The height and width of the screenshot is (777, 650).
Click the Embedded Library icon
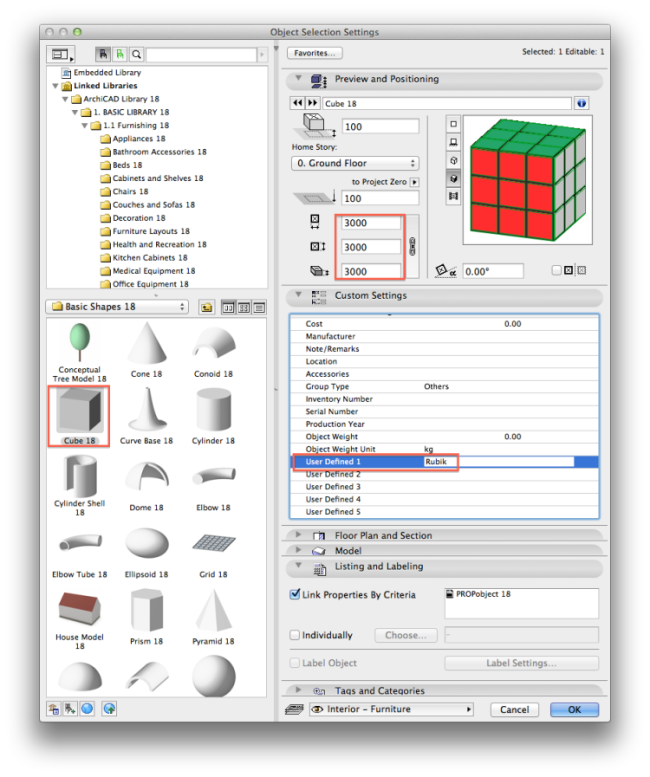(x=66, y=73)
